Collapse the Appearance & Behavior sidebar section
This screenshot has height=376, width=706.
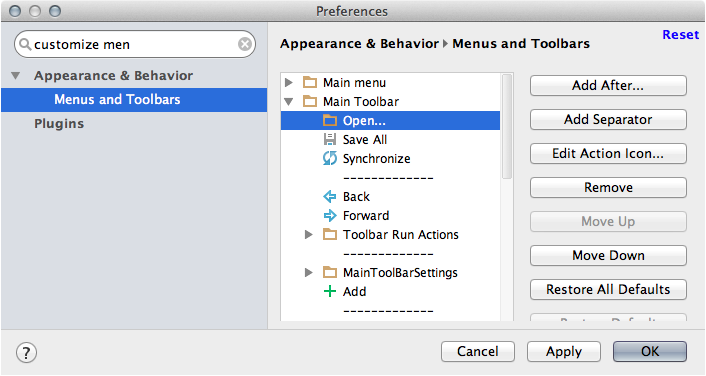pyautogui.click(x=16, y=76)
